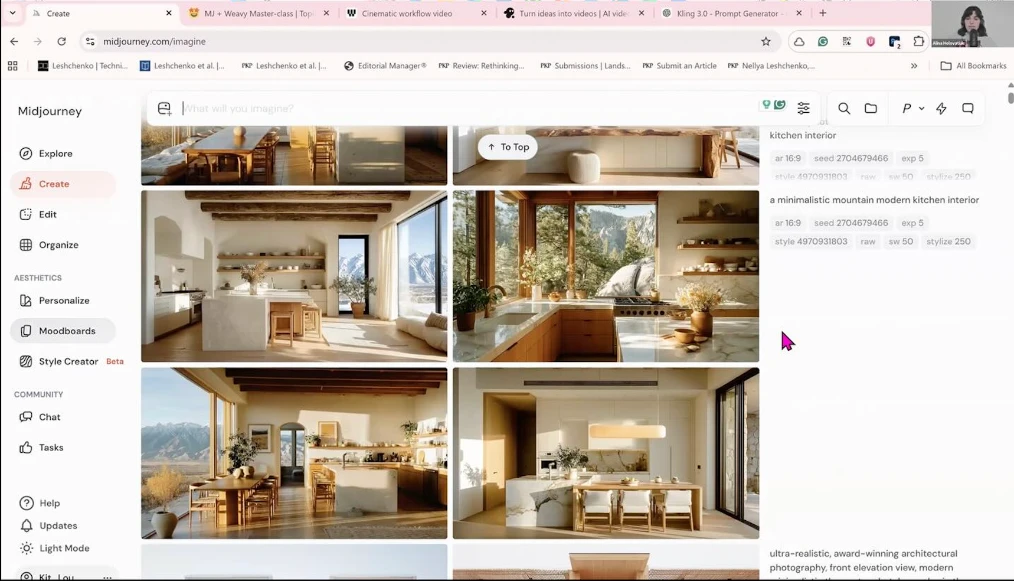
Task: Expand the P personalization dropdown
Action: click(912, 108)
